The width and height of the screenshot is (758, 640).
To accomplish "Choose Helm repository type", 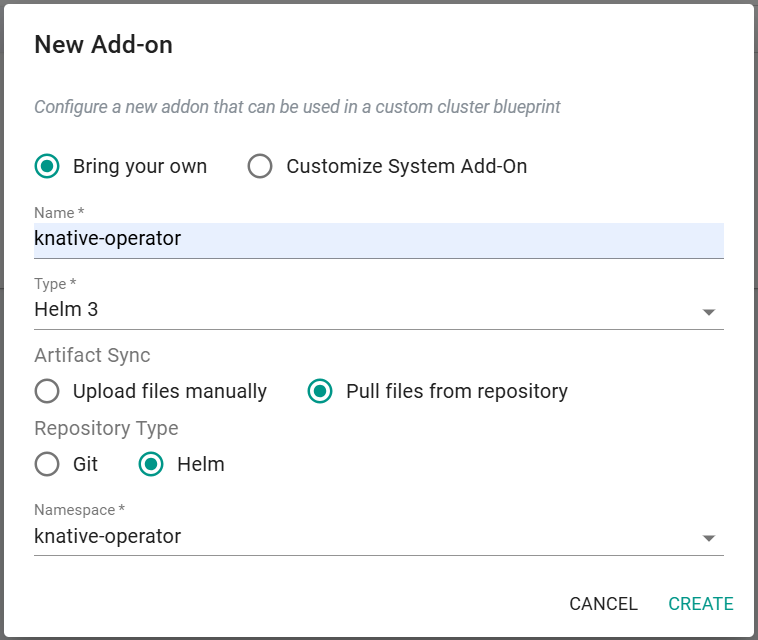I will (x=151, y=464).
